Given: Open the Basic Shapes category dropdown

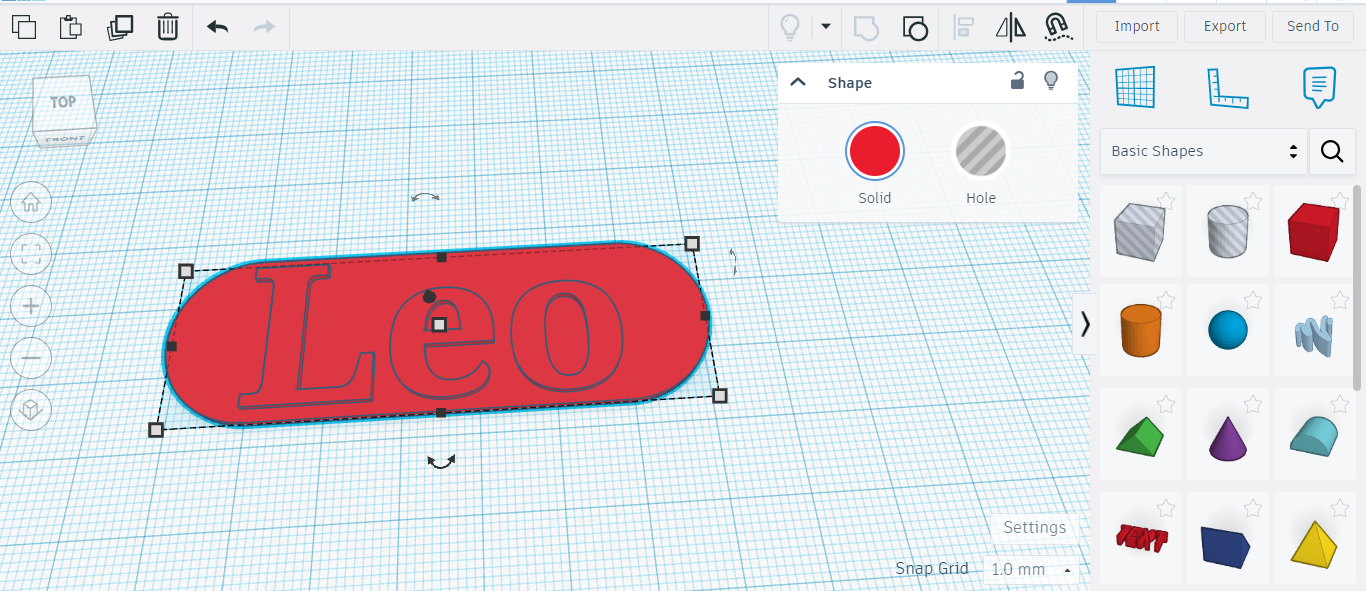Looking at the screenshot, I should 1204,151.
